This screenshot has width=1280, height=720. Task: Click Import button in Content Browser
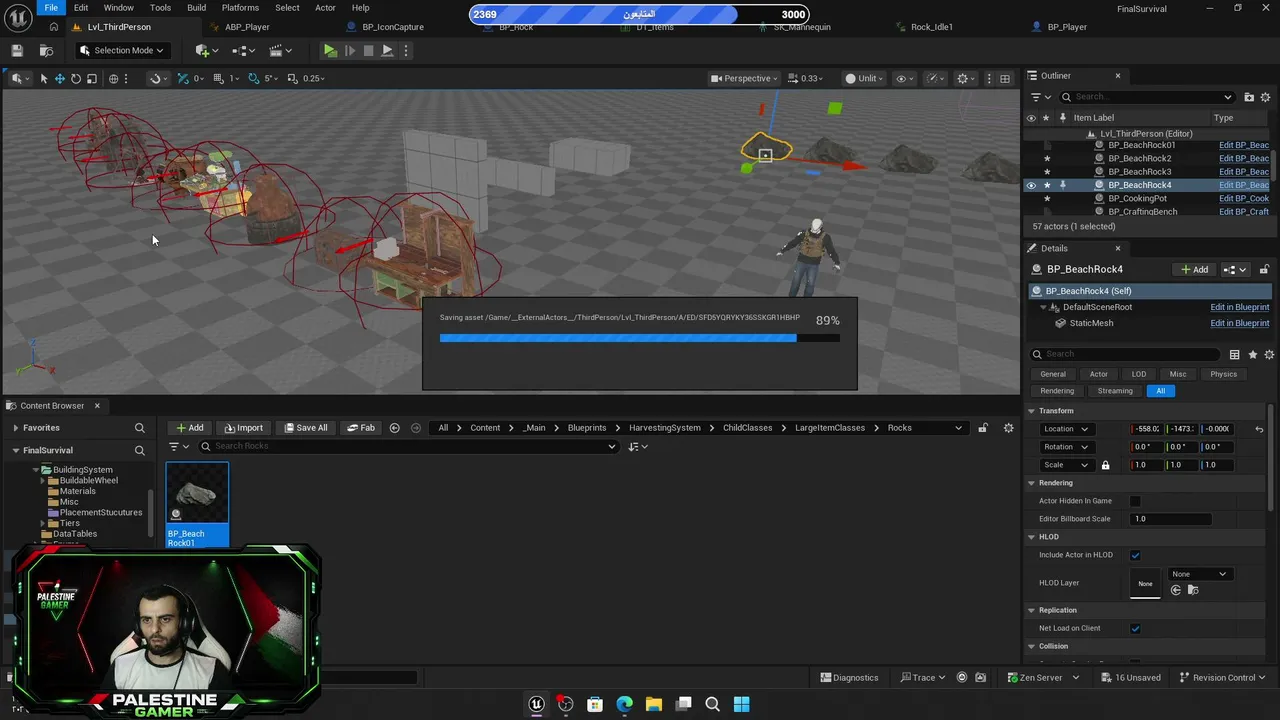(x=244, y=428)
